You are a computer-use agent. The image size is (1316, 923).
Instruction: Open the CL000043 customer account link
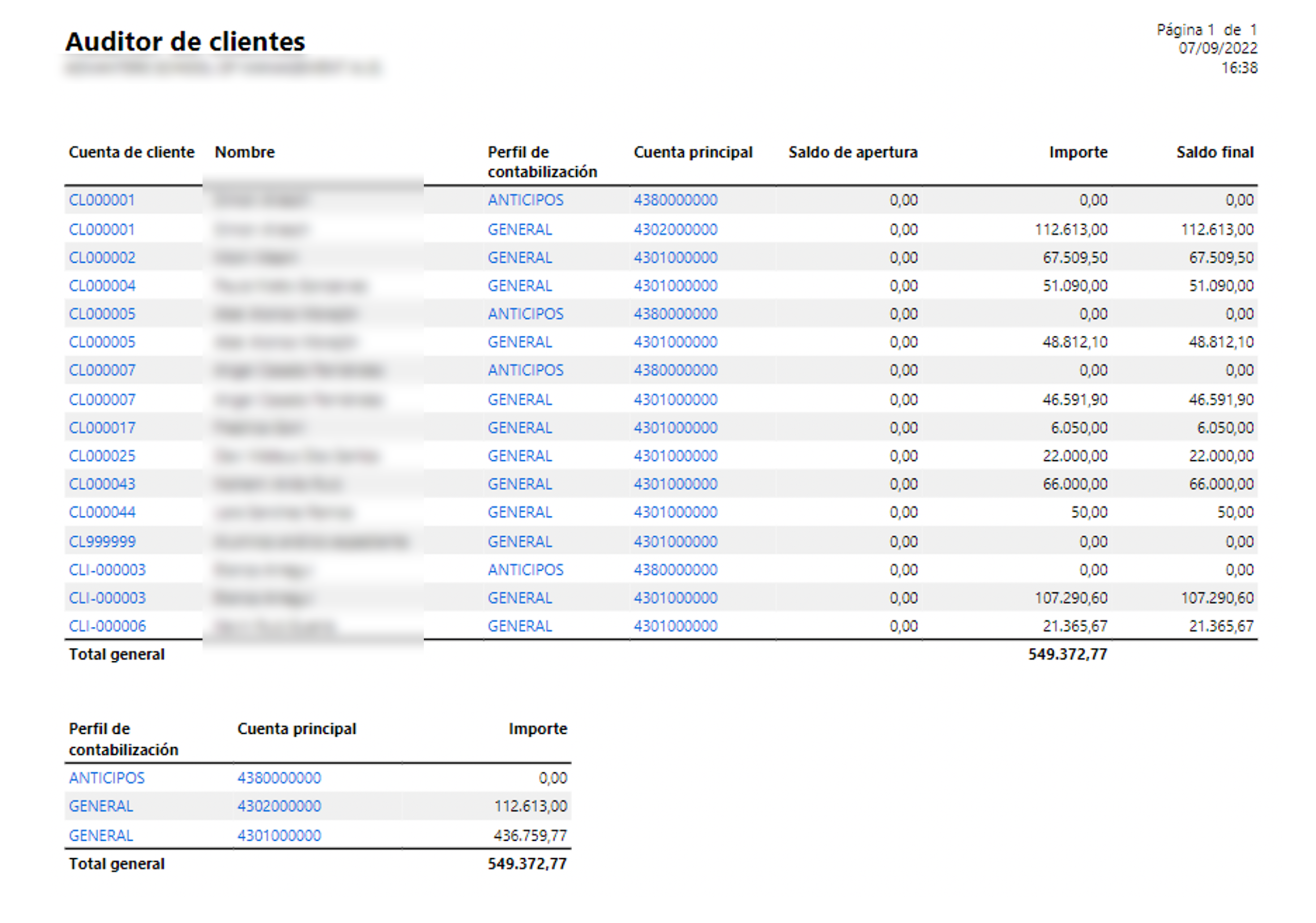[x=102, y=484]
